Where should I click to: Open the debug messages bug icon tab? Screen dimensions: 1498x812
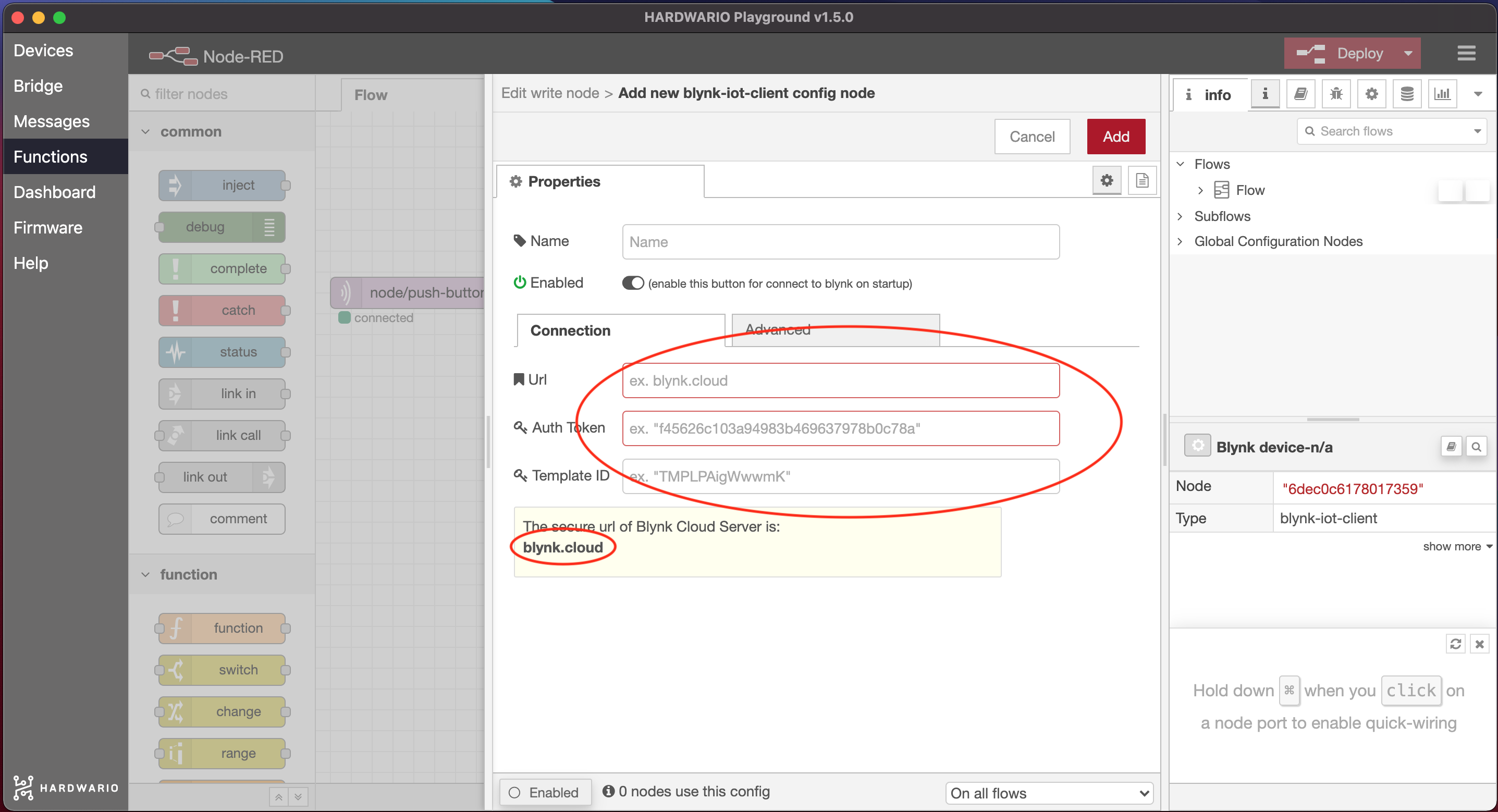pos(1336,94)
